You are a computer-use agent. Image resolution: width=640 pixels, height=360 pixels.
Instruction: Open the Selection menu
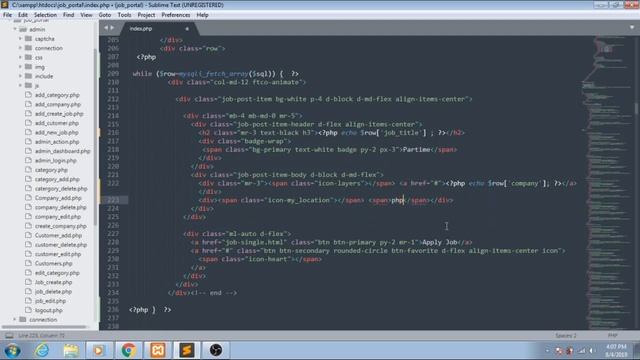[45, 15]
